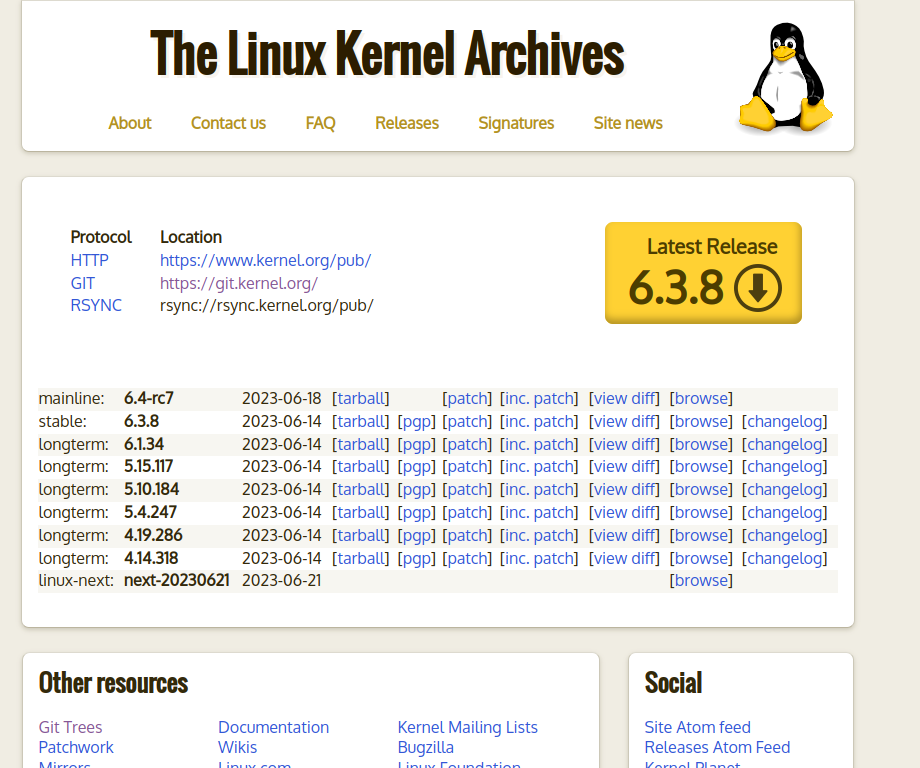Viewport: 920px width, 768px height.
Task: Open the Patchwork link
Action: click(76, 747)
